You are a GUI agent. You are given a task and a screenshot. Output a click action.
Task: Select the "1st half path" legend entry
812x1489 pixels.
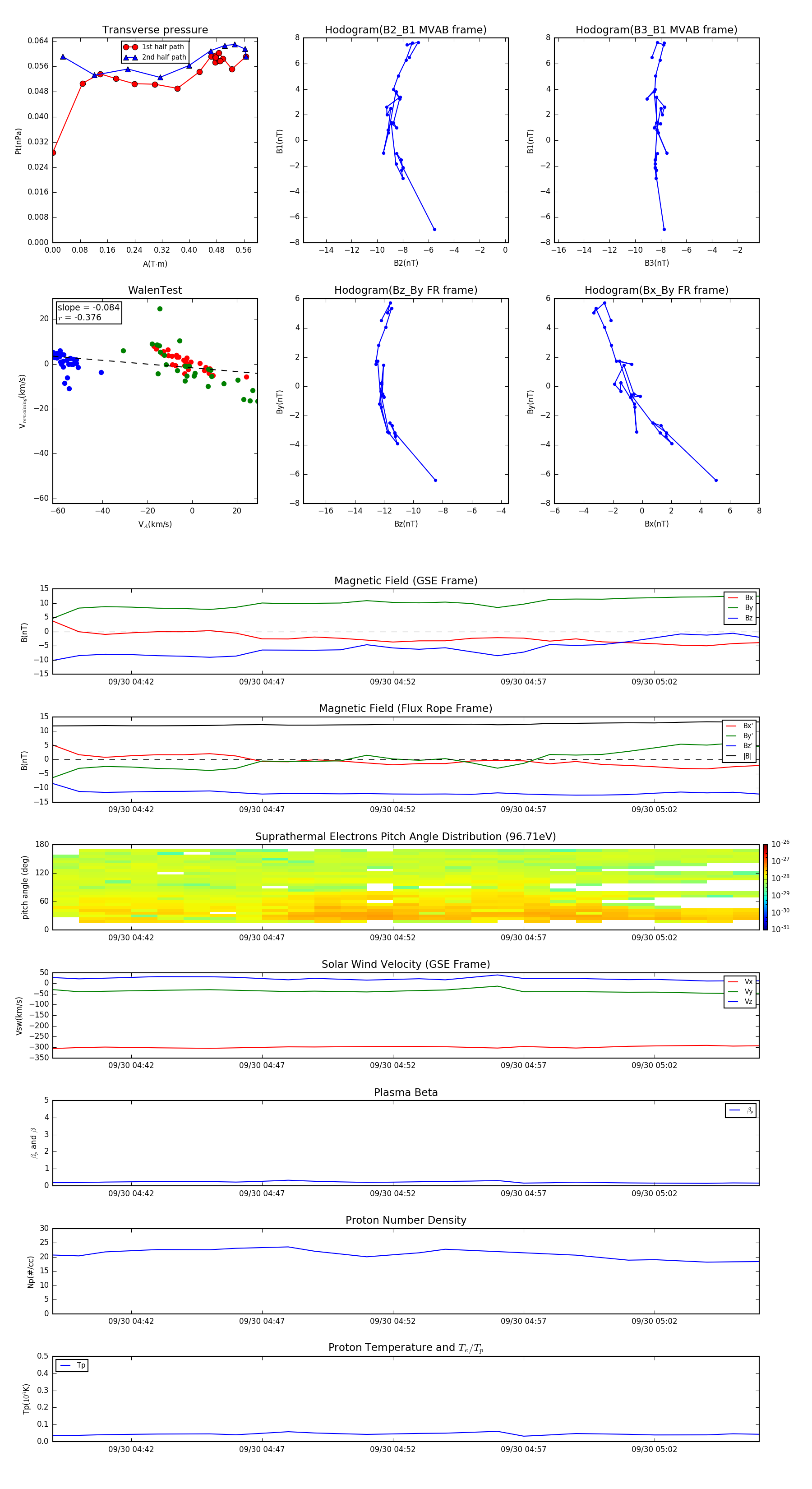coord(154,47)
